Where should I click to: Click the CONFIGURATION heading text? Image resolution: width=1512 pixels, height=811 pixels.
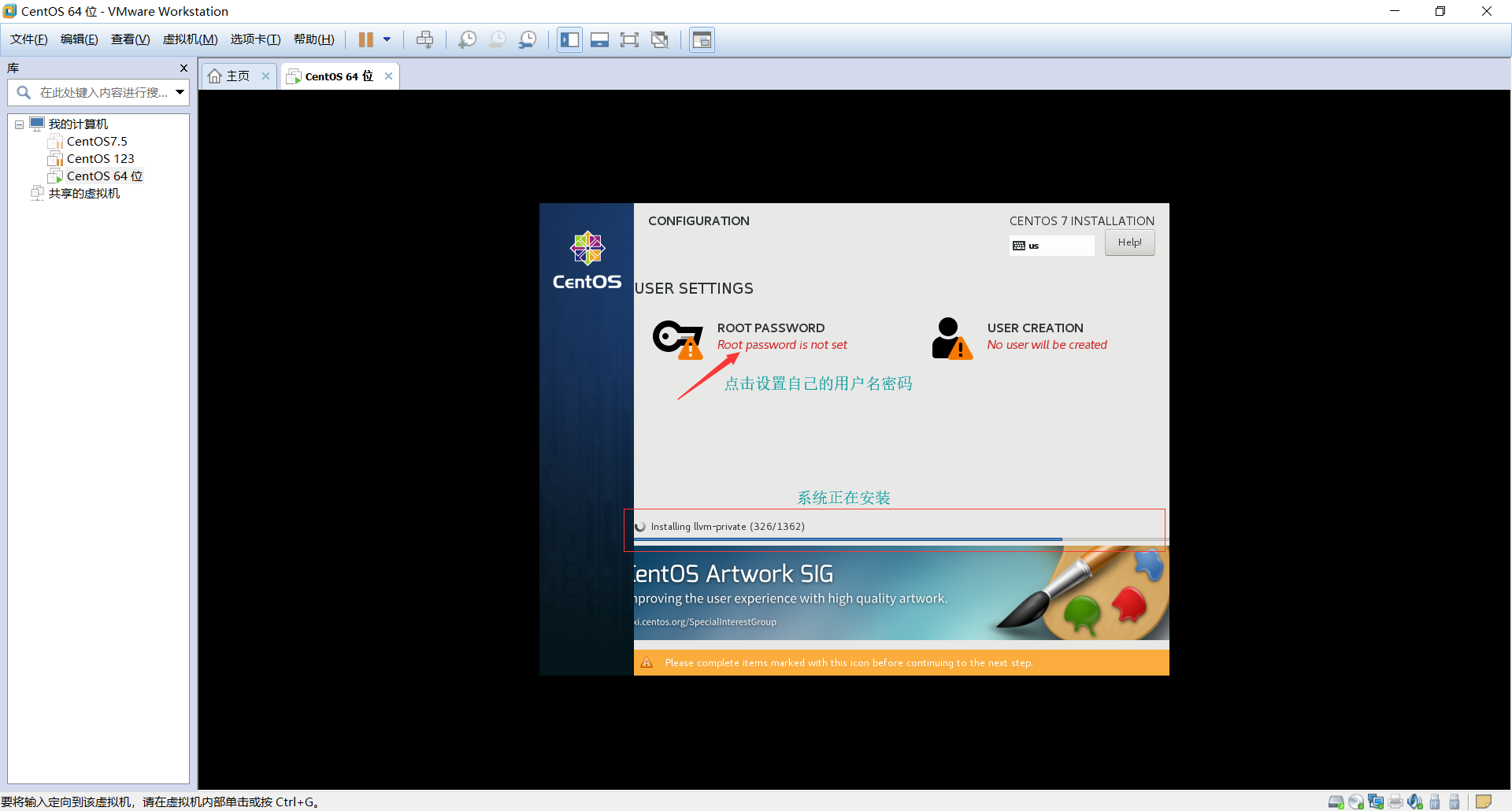pyautogui.click(x=699, y=221)
